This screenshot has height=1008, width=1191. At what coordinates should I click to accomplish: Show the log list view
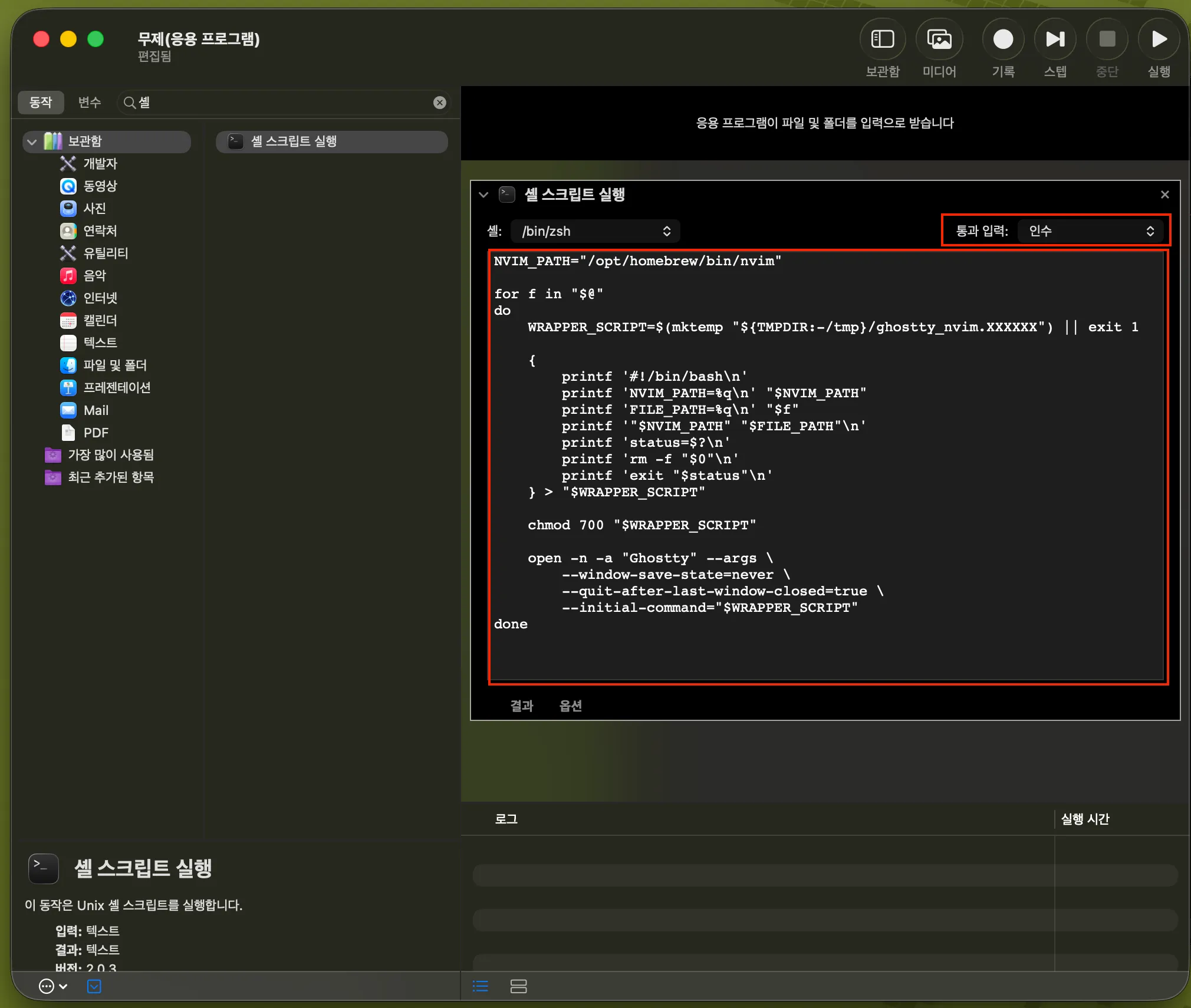pos(481,986)
